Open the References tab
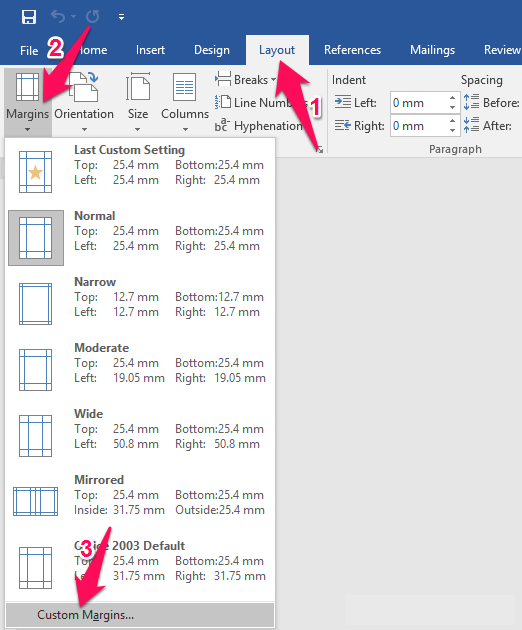The width and height of the screenshot is (522, 630). pyautogui.click(x=352, y=50)
